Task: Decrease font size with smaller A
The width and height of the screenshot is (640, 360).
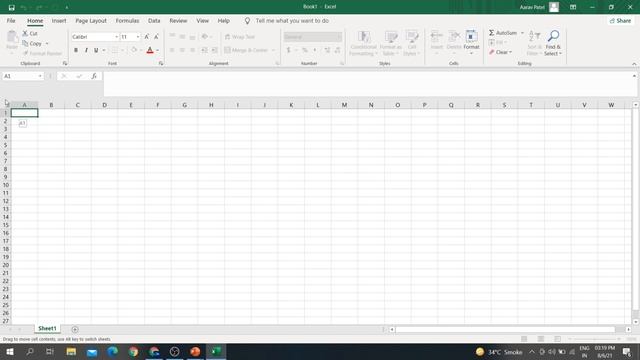Action: [x=156, y=37]
